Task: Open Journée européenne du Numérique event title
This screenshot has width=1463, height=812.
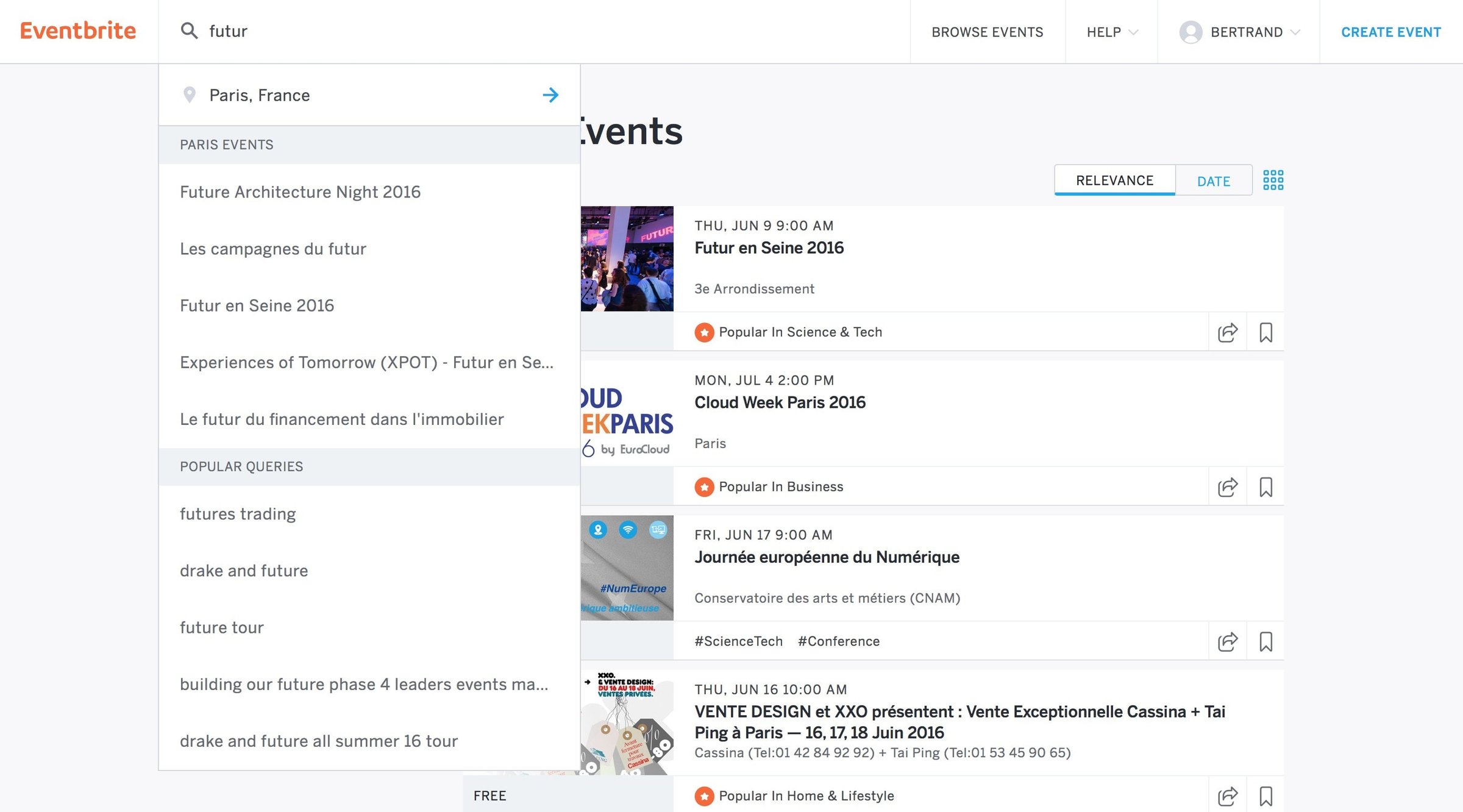Action: 827,557
